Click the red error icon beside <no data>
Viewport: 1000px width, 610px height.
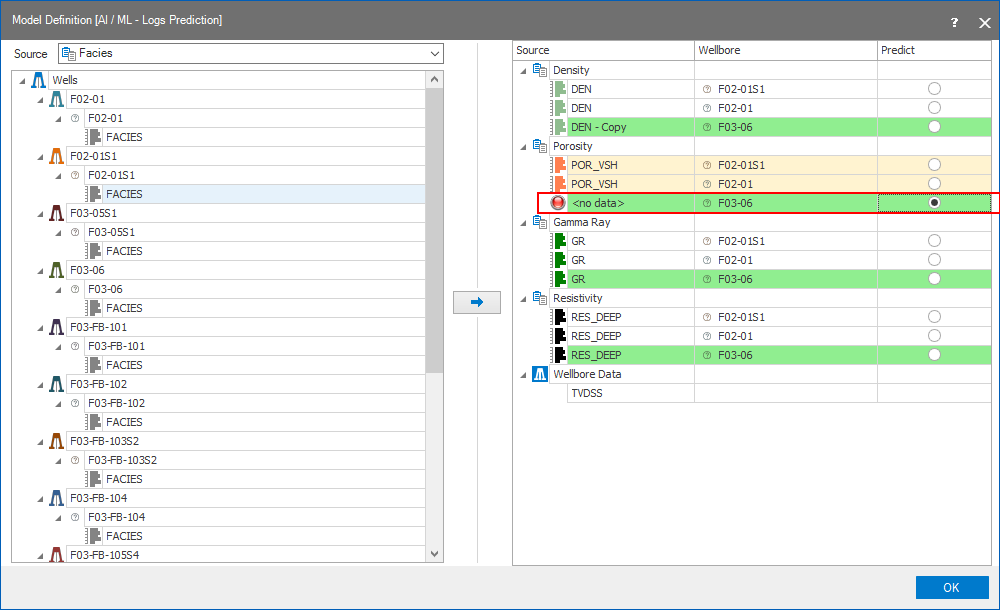(558, 203)
